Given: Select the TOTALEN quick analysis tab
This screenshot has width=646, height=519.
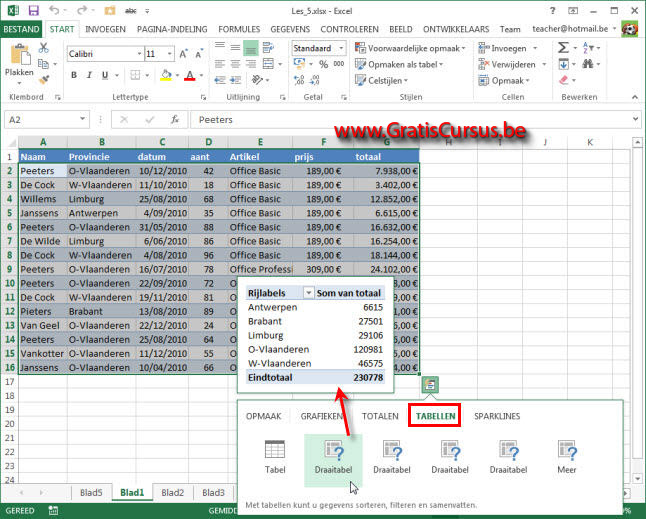Looking at the screenshot, I should click(380, 416).
